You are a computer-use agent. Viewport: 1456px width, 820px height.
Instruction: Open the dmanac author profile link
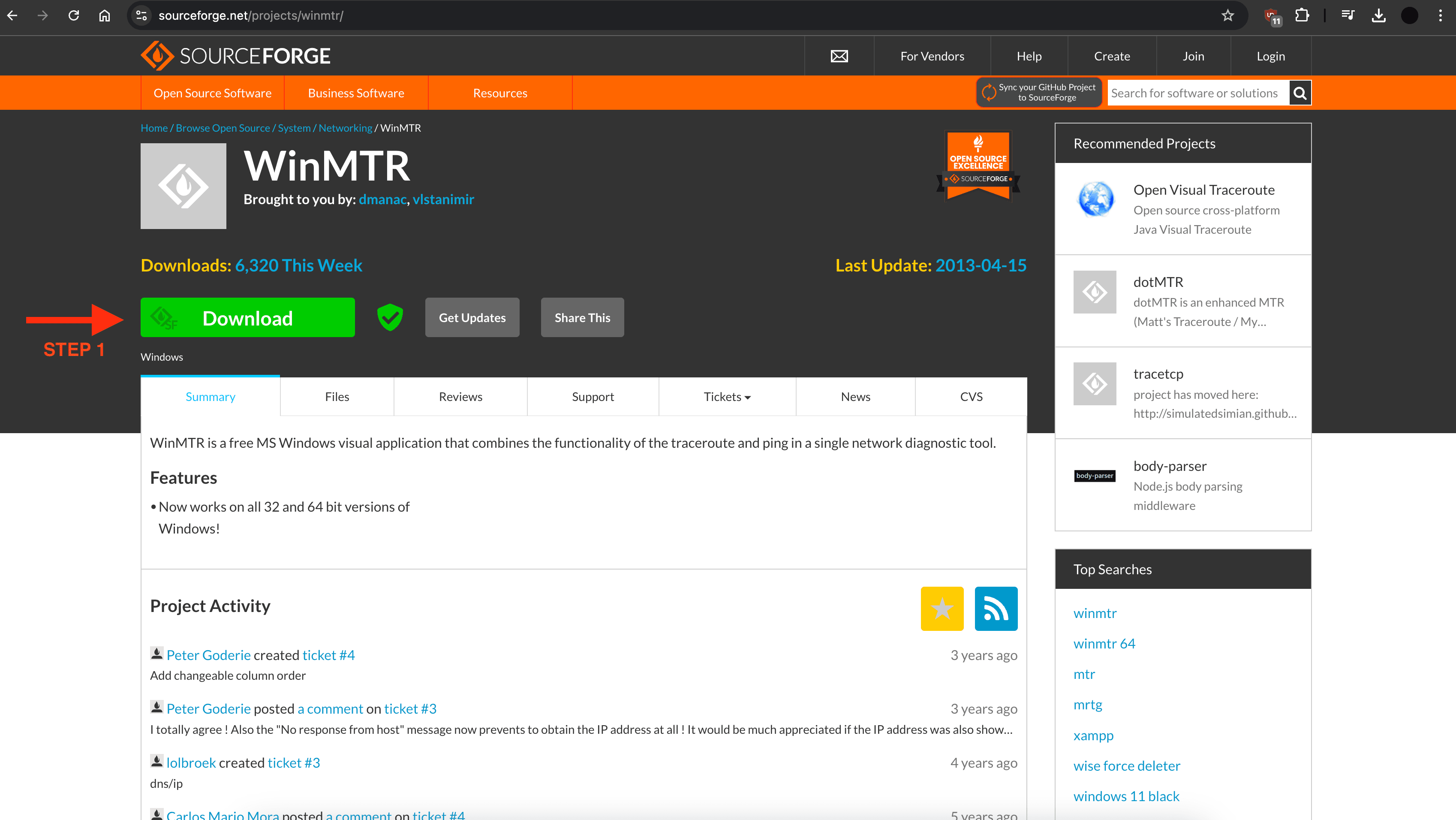tap(382, 199)
